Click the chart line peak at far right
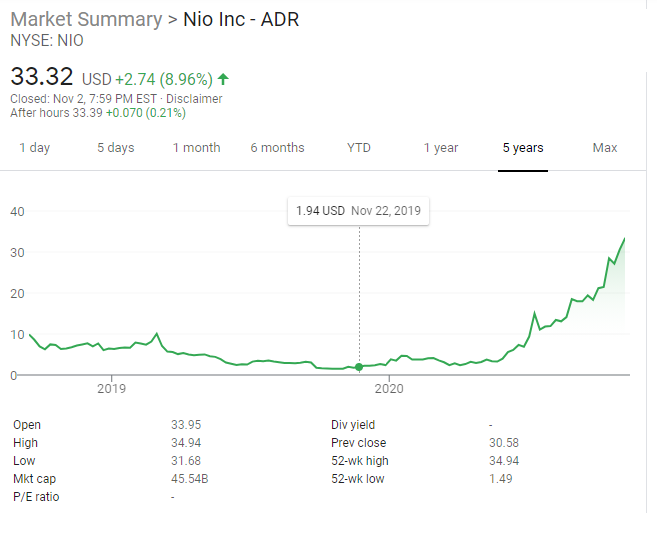 pos(625,239)
